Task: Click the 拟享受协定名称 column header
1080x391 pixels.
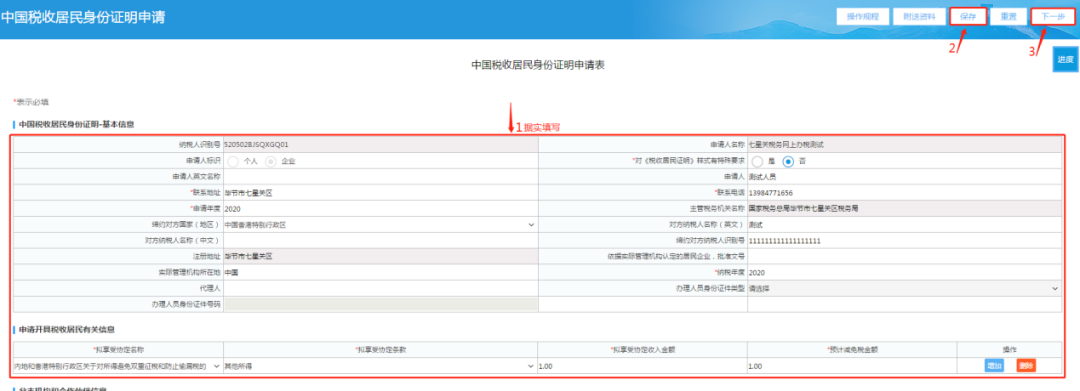Action: [x=118, y=350]
